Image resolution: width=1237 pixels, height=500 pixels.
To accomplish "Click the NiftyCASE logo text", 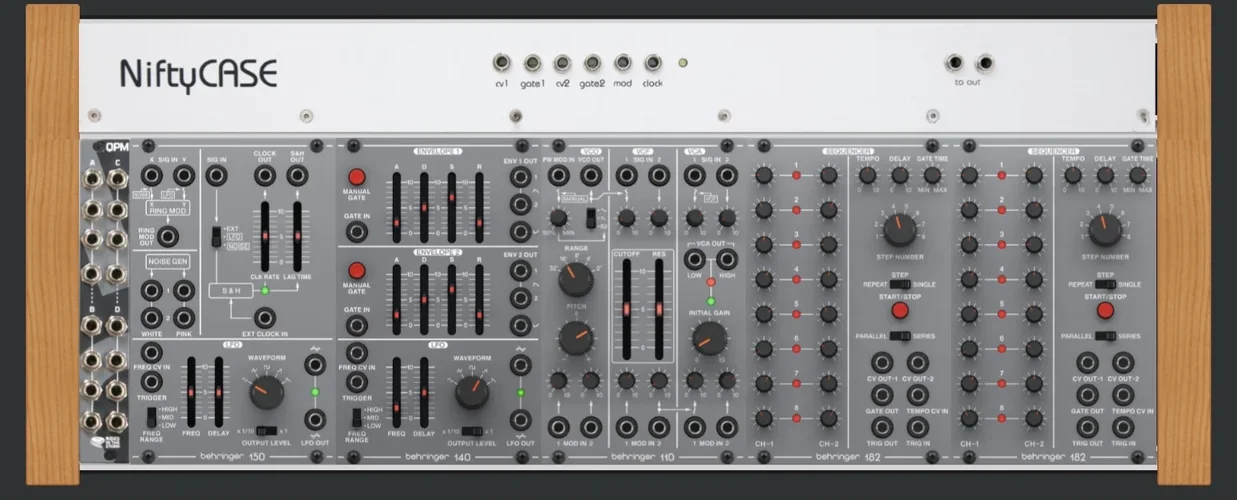I will click(198, 74).
